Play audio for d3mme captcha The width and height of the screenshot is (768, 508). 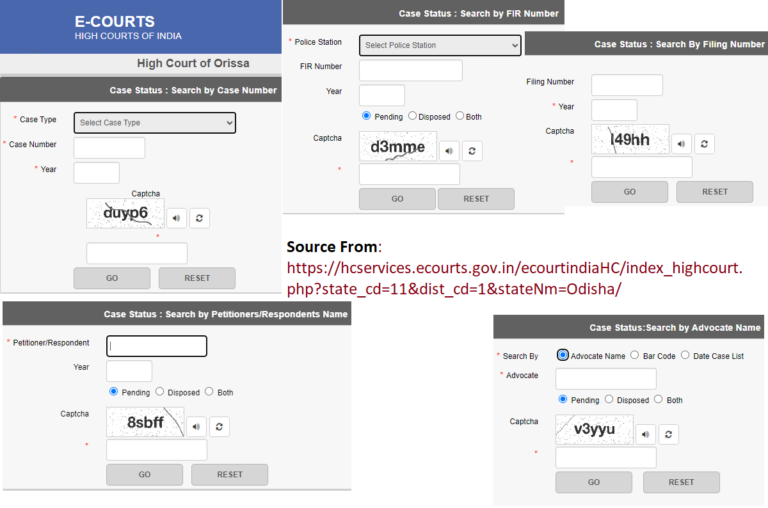coord(449,151)
